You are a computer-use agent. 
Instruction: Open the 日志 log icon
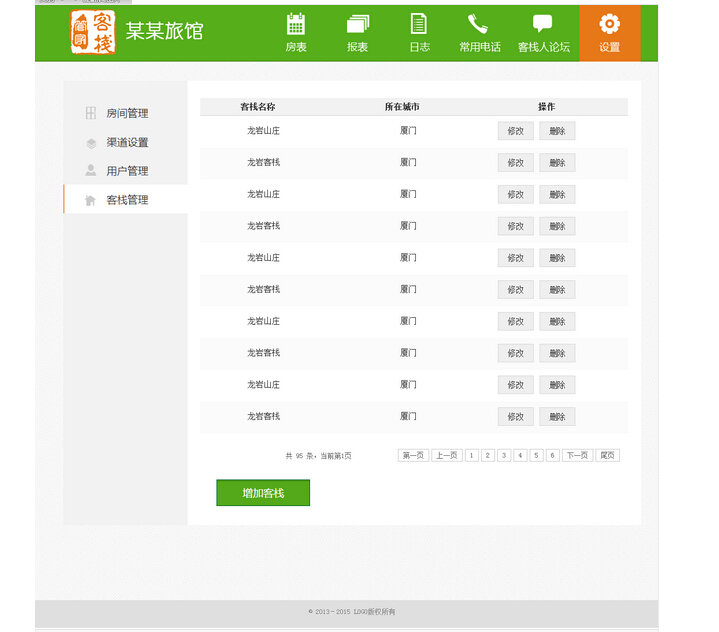(x=419, y=25)
